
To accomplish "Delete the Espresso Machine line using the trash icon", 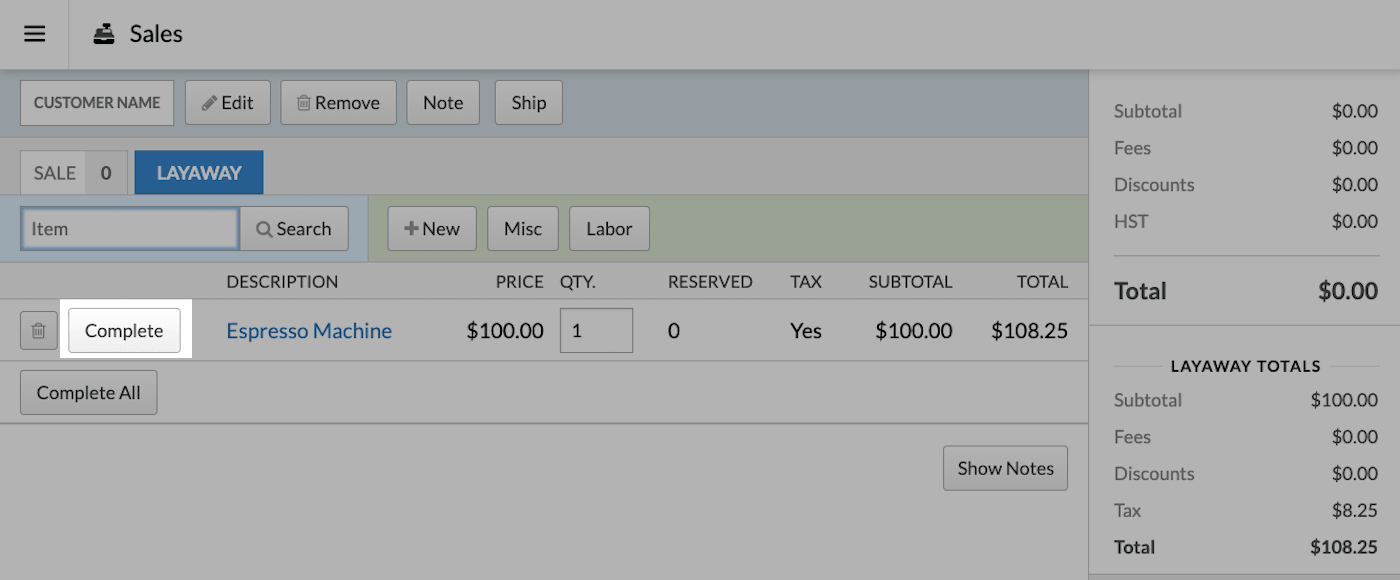I will (x=38, y=330).
